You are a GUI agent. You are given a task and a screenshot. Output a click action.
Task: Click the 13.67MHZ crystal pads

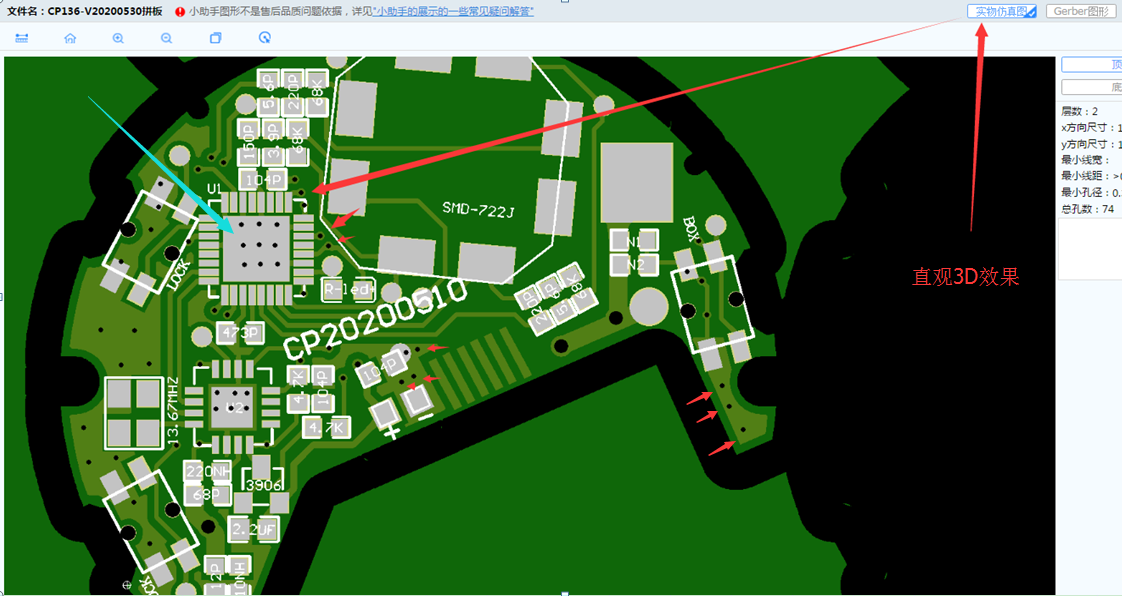click(133, 414)
